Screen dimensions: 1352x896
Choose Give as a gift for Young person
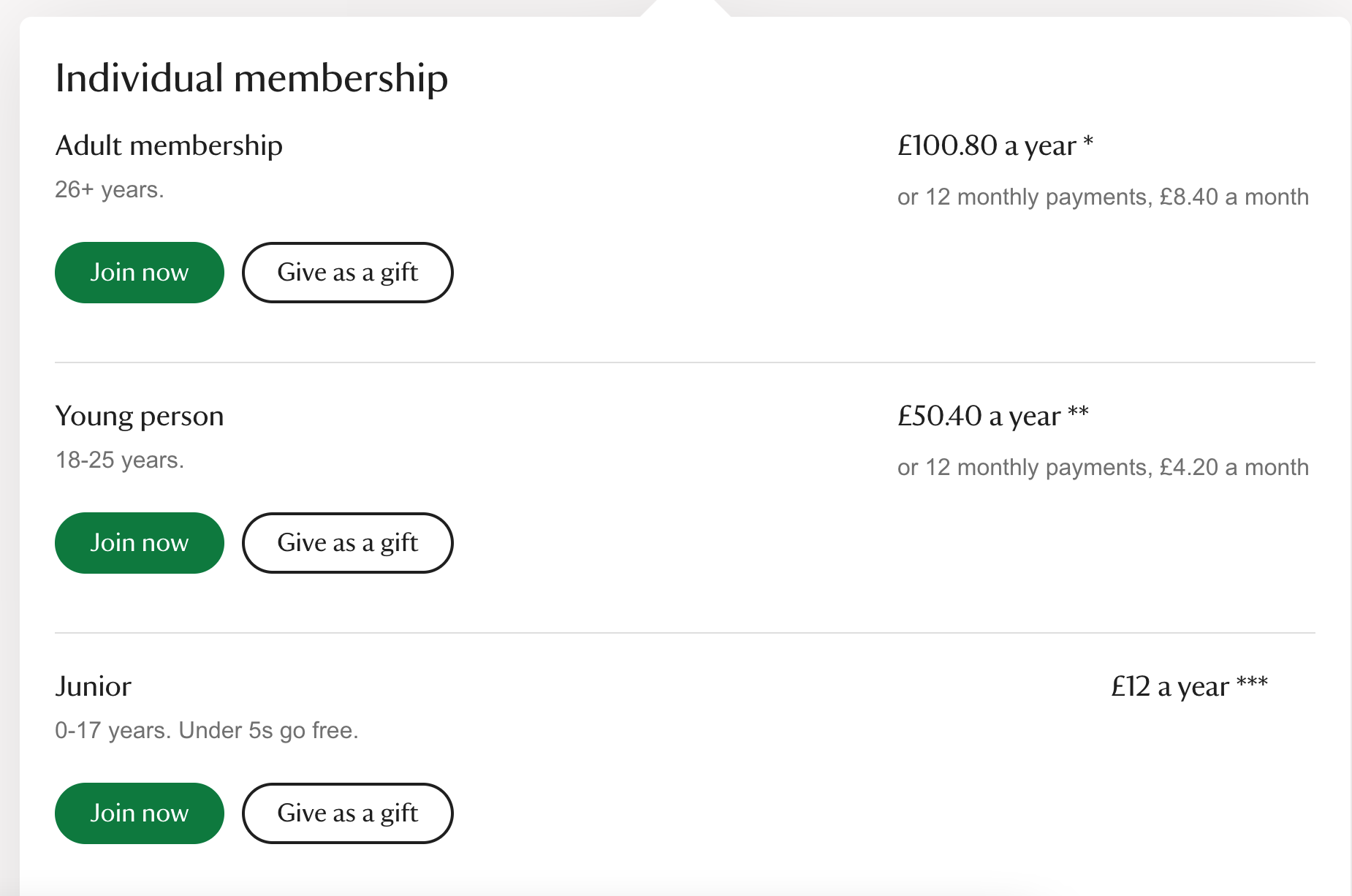point(347,543)
